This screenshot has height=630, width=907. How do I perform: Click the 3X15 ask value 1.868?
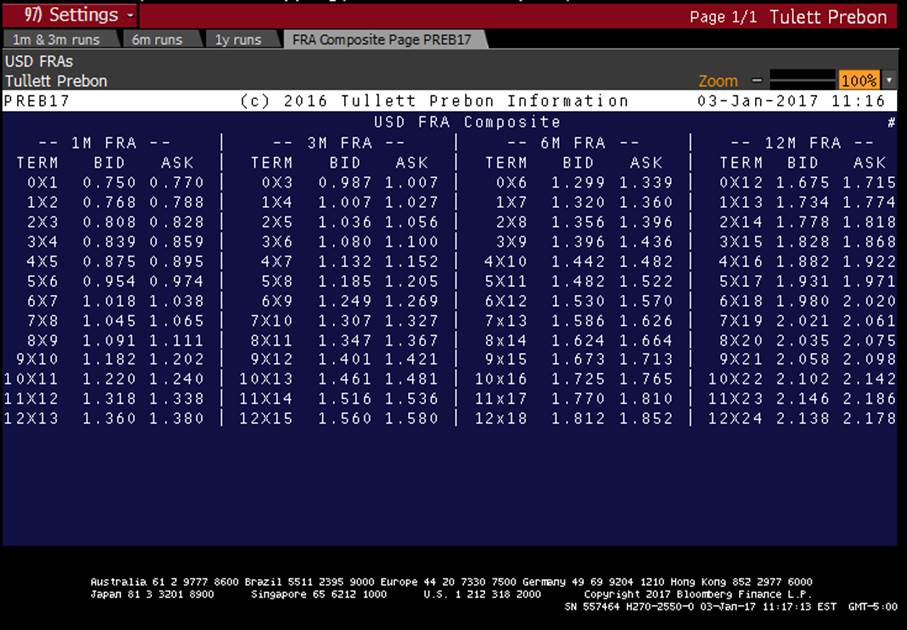[x=869, y=242]
